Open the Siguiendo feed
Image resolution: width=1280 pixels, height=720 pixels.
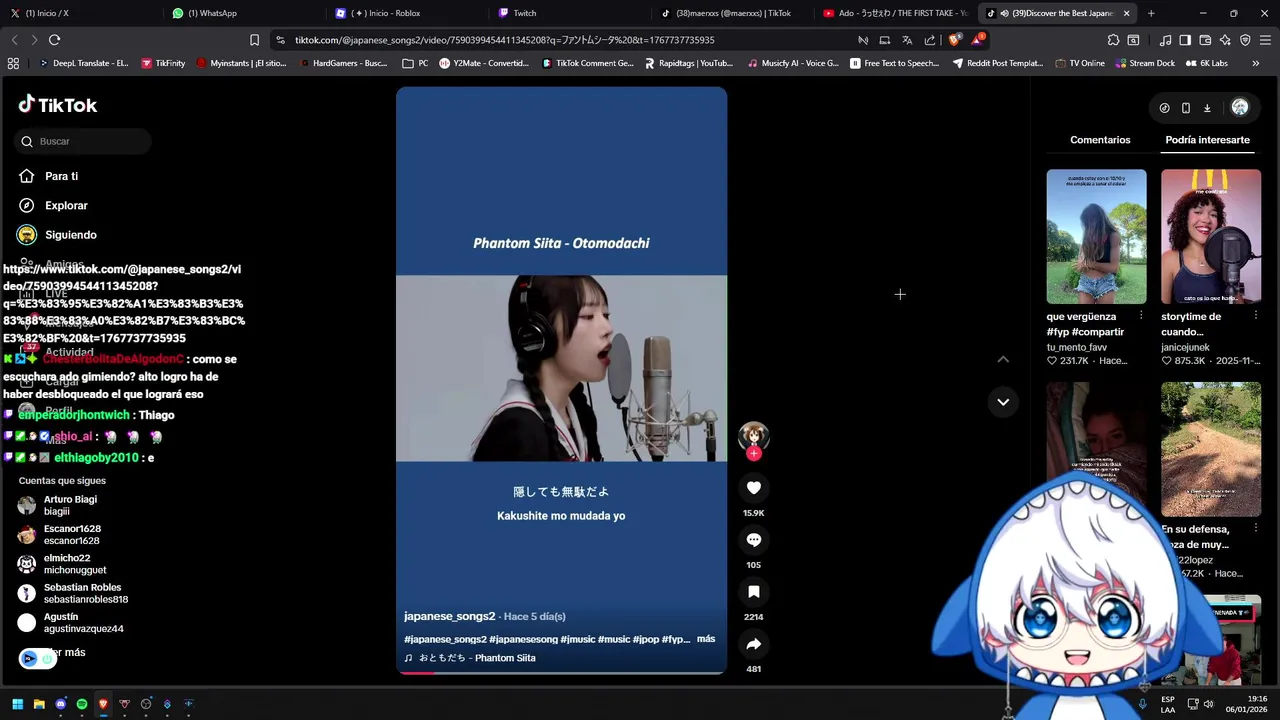[57, 235]
